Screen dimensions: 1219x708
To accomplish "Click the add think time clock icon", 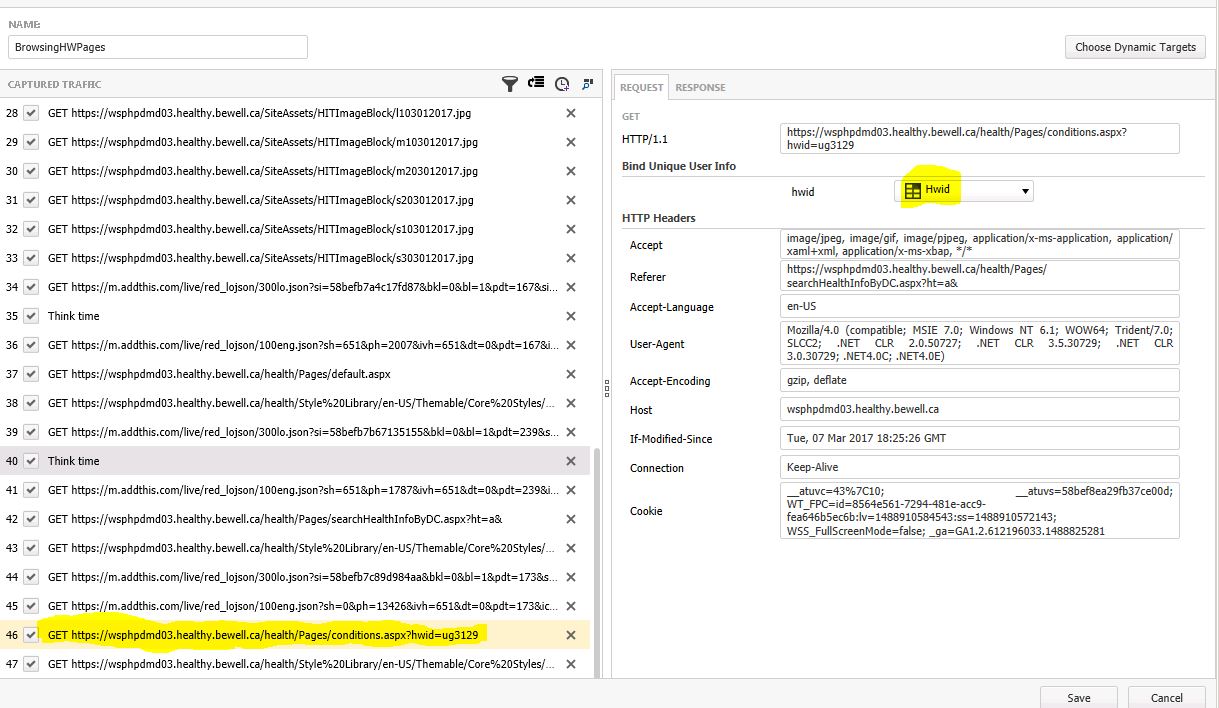I will tap(562, 84).
